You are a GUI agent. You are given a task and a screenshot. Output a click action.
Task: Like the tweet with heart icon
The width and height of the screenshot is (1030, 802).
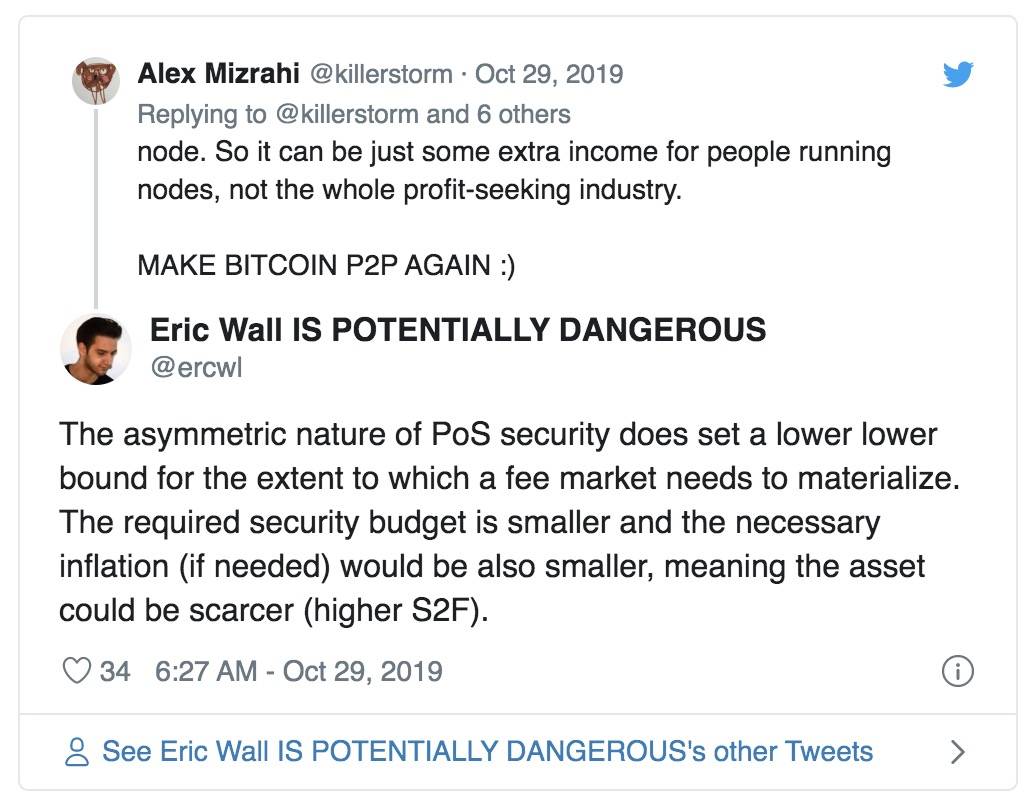pyautogui.click(x=76, y=671)
